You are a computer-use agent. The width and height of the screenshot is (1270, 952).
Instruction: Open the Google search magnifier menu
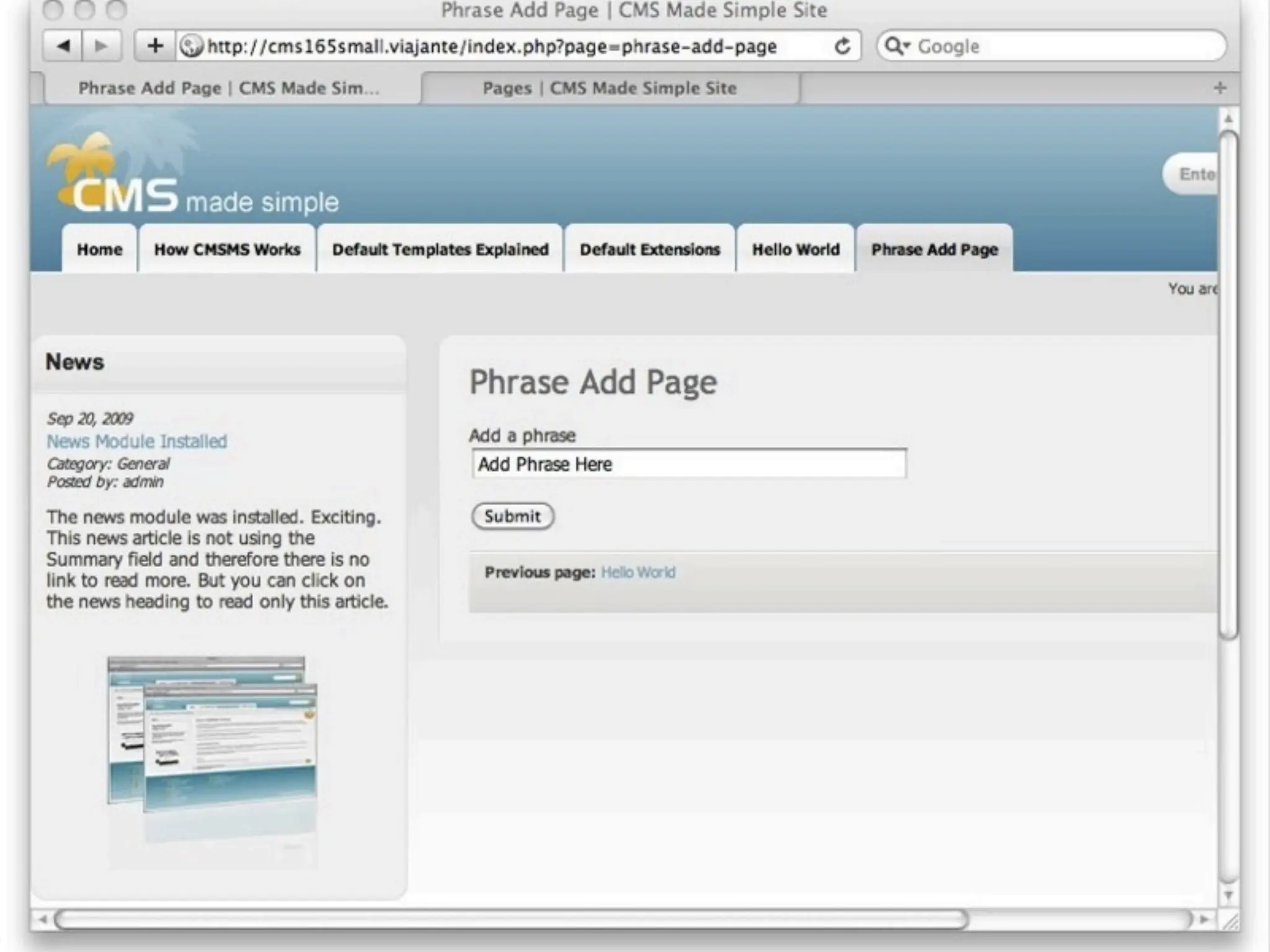(x=897, y=46)
